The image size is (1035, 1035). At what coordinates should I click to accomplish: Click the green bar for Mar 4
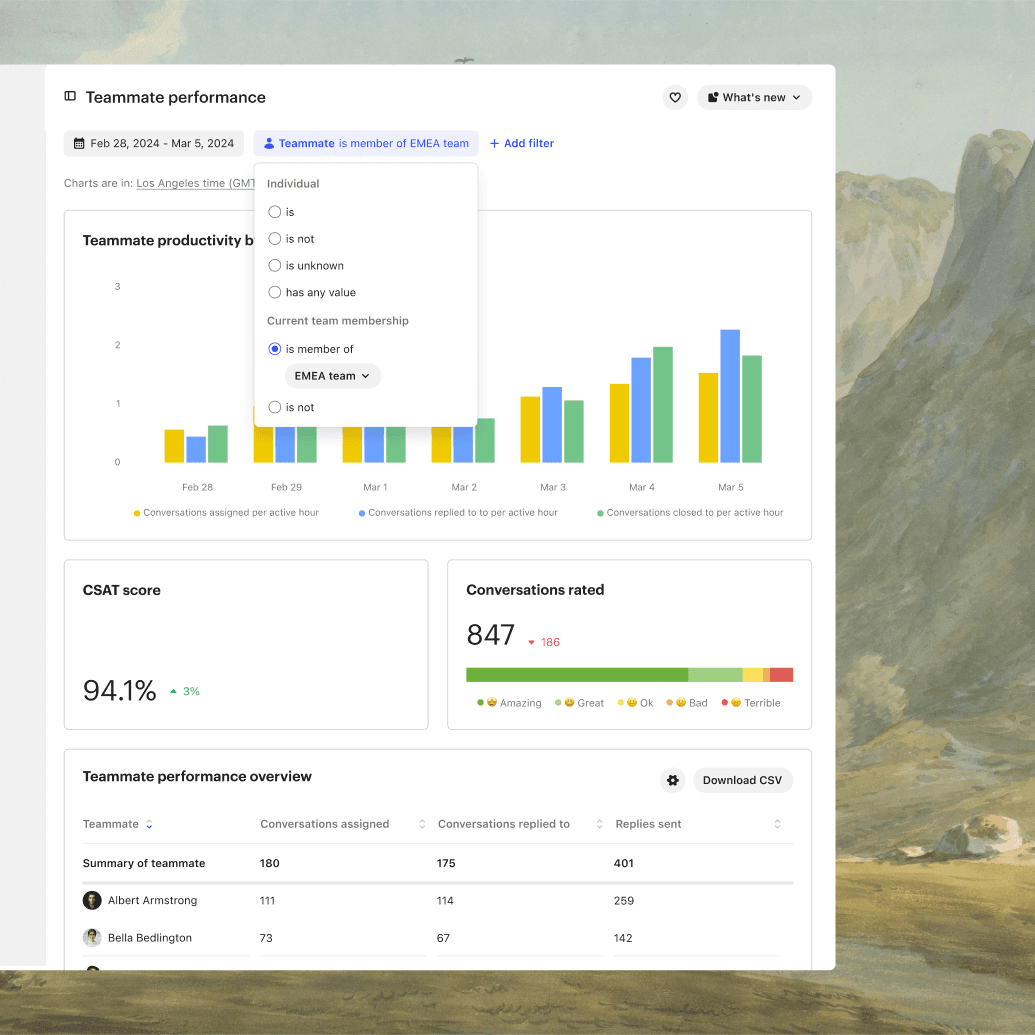click(663, 405)
